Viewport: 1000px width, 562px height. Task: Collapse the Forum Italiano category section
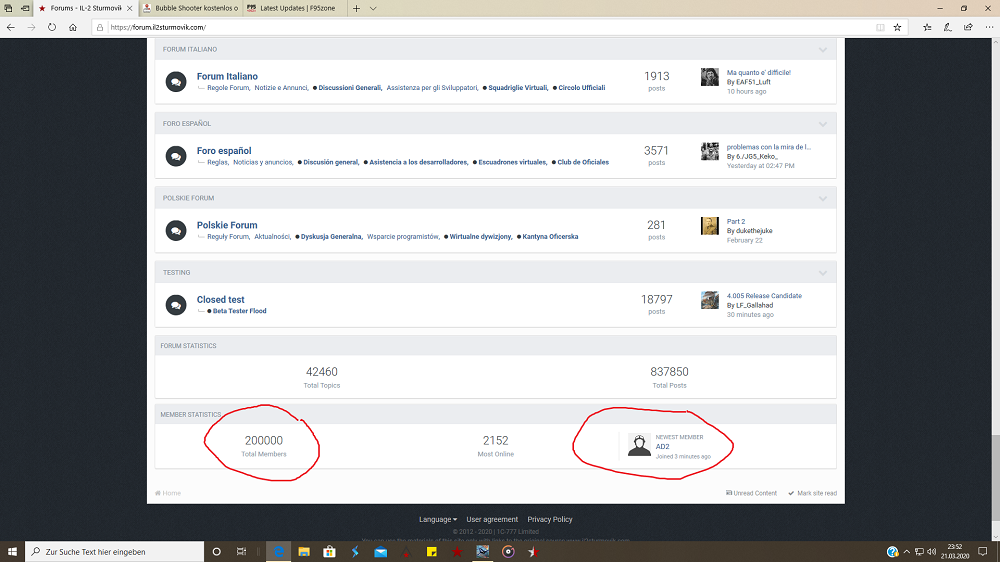(x=823, y=49)
